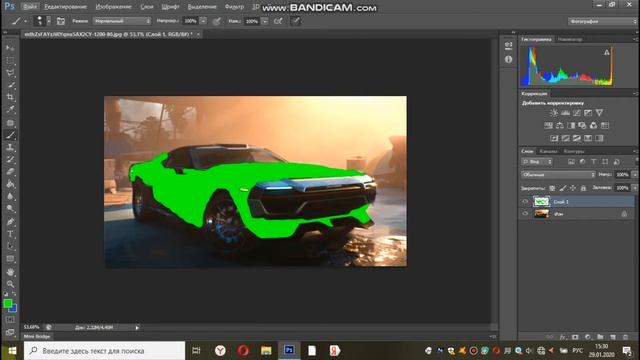Toggle airbrush mode in options bar
The width and height of the screenshot is (640, 360).
click(278, 21)
